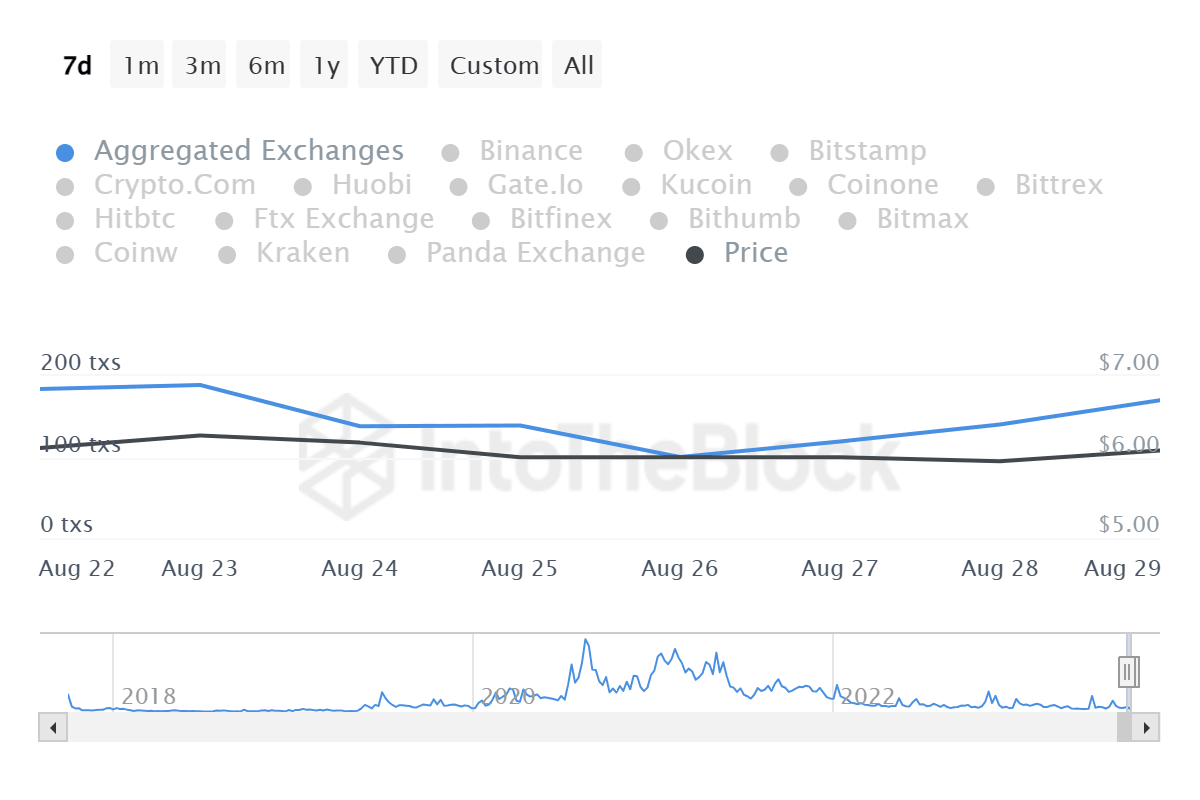Click scrollbar left arrow
Screen dimensions: 1200x800
[52, 727]
